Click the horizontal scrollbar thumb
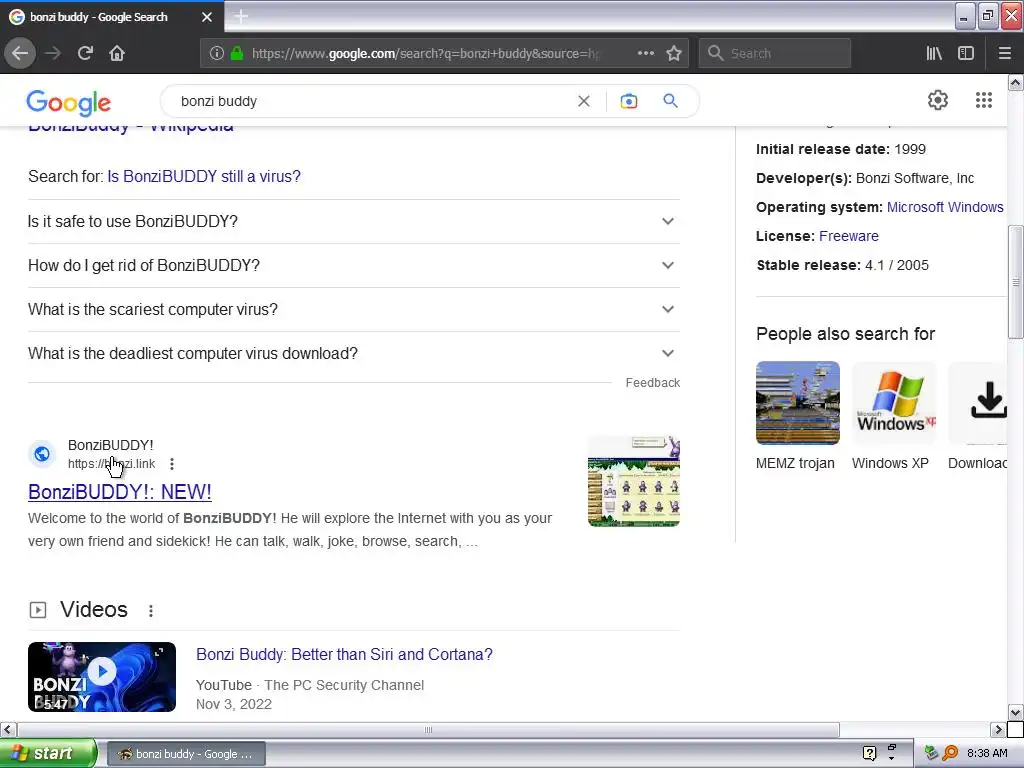This screenshot has height=768, width=1024. 428,729
